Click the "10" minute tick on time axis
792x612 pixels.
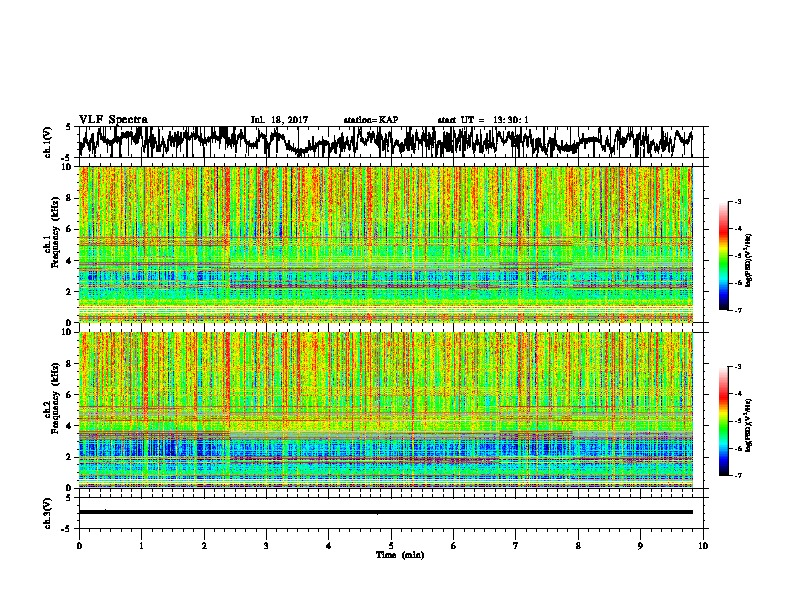click(x=703, y=546)
